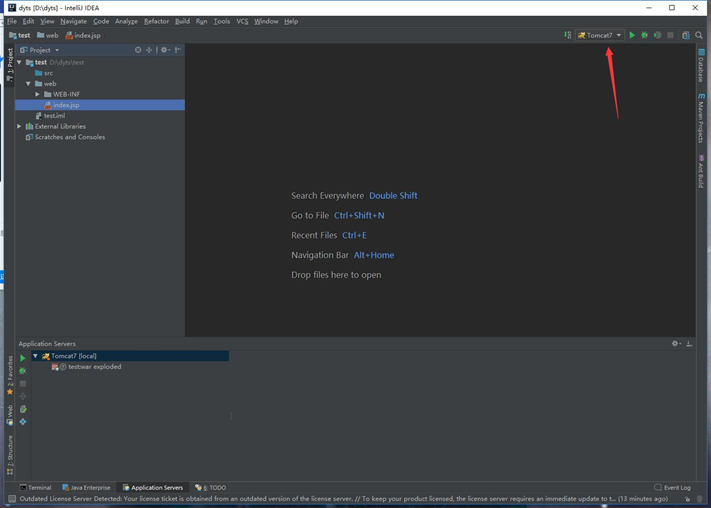Click the web breadcrumb in the navigation bar
Screen dimensions: 711x508
tap(48, 35)
